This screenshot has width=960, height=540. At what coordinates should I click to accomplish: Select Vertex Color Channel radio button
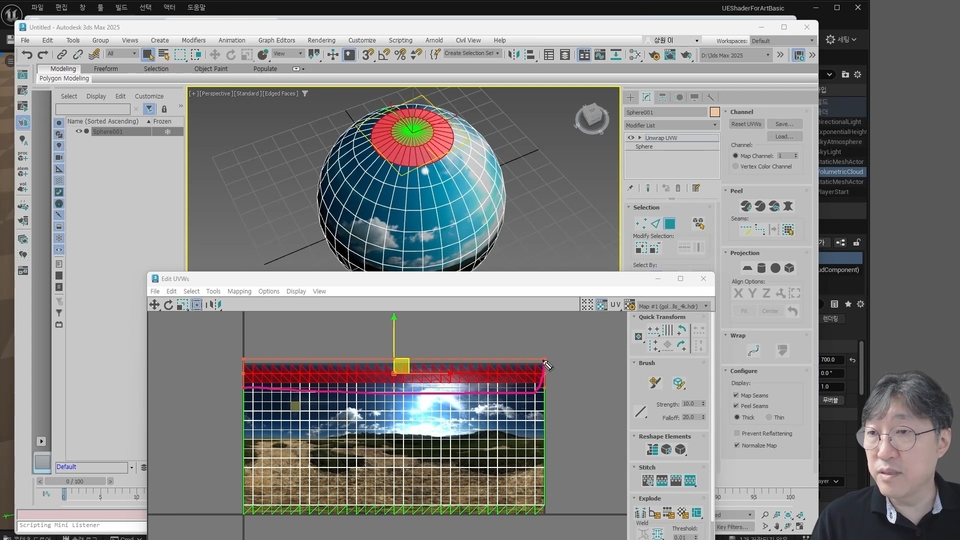point(735,167)
